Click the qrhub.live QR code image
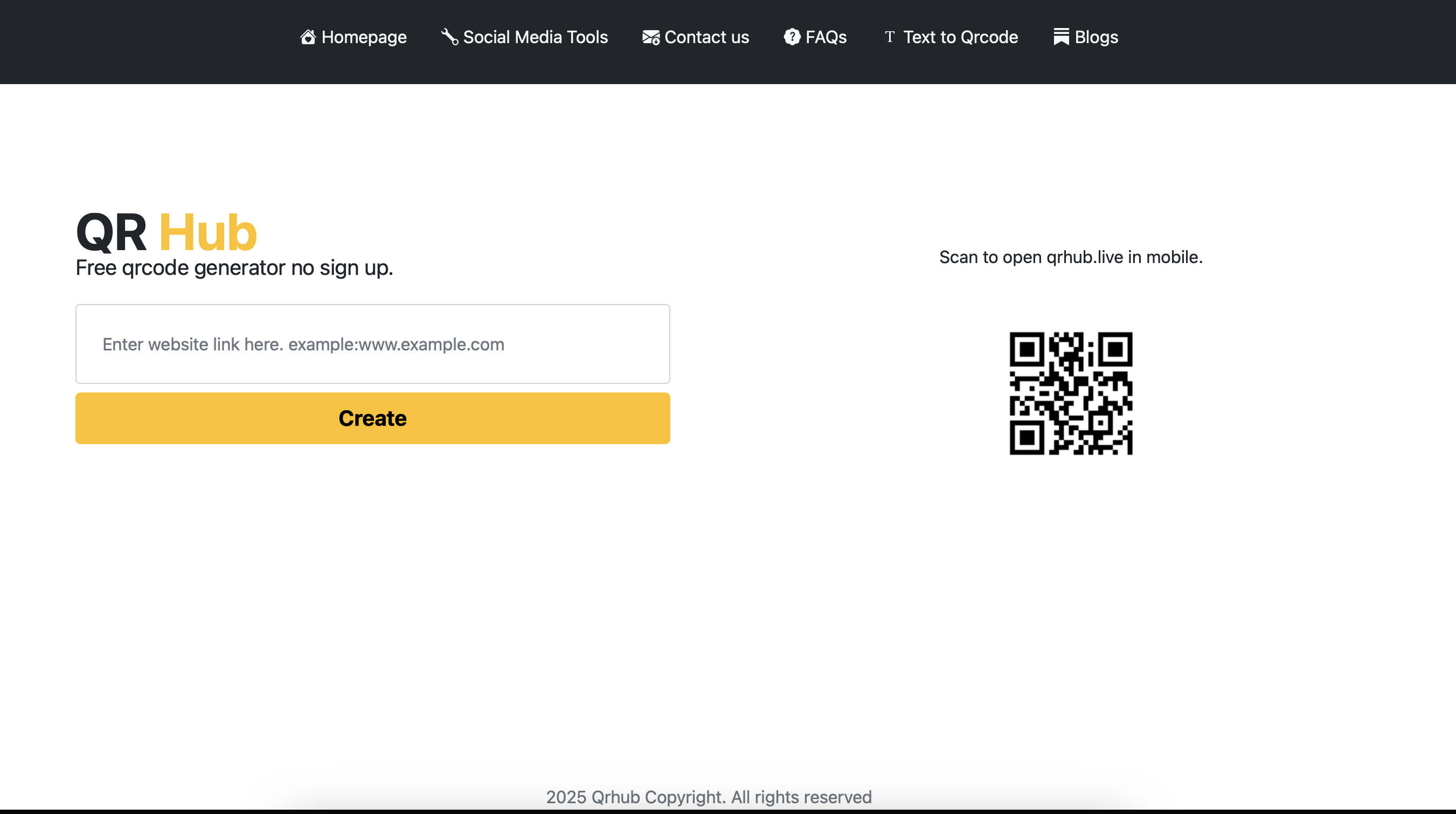Viewport: 1456px width, 814px height. click(x=1071, y=394)
